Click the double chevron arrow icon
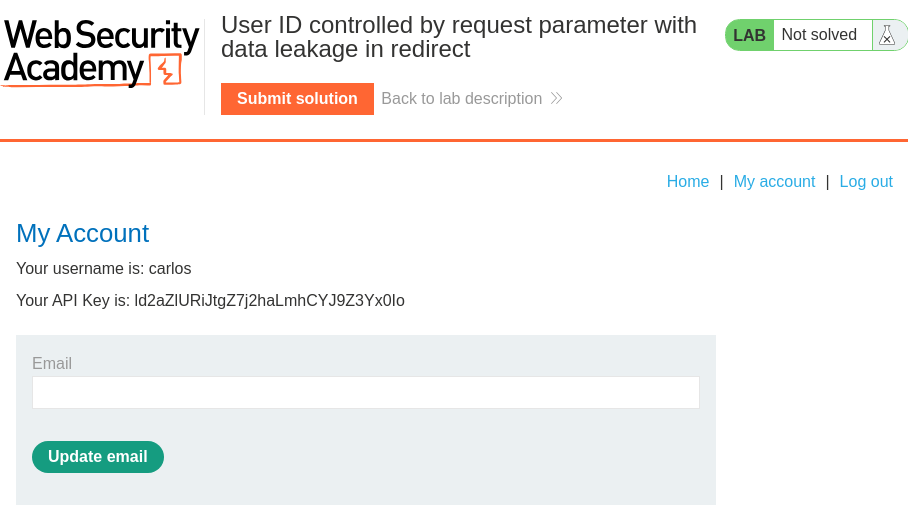Screen dimensions: 908x514 click(x=557, y=98)
